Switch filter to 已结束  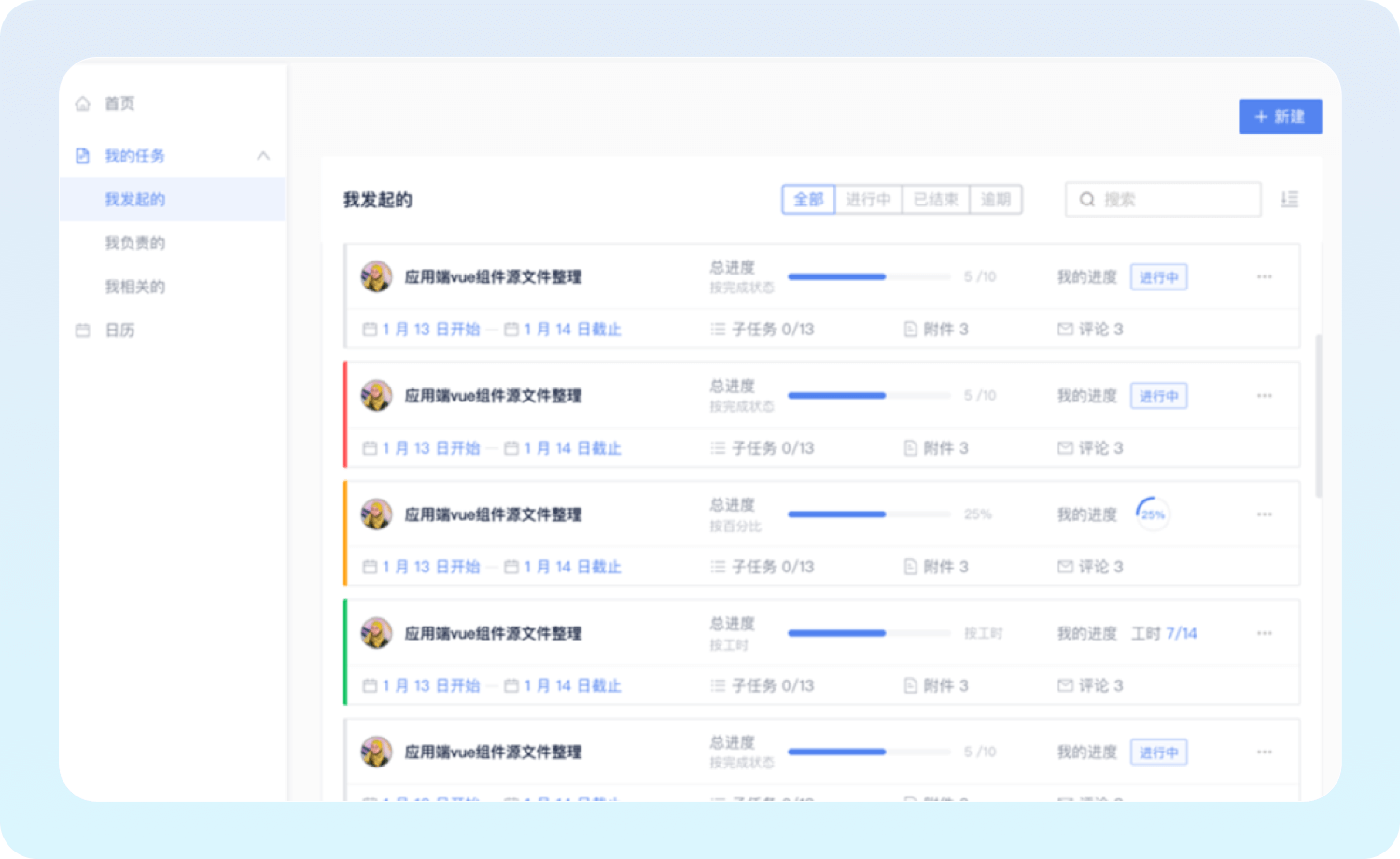pos(935,200)
